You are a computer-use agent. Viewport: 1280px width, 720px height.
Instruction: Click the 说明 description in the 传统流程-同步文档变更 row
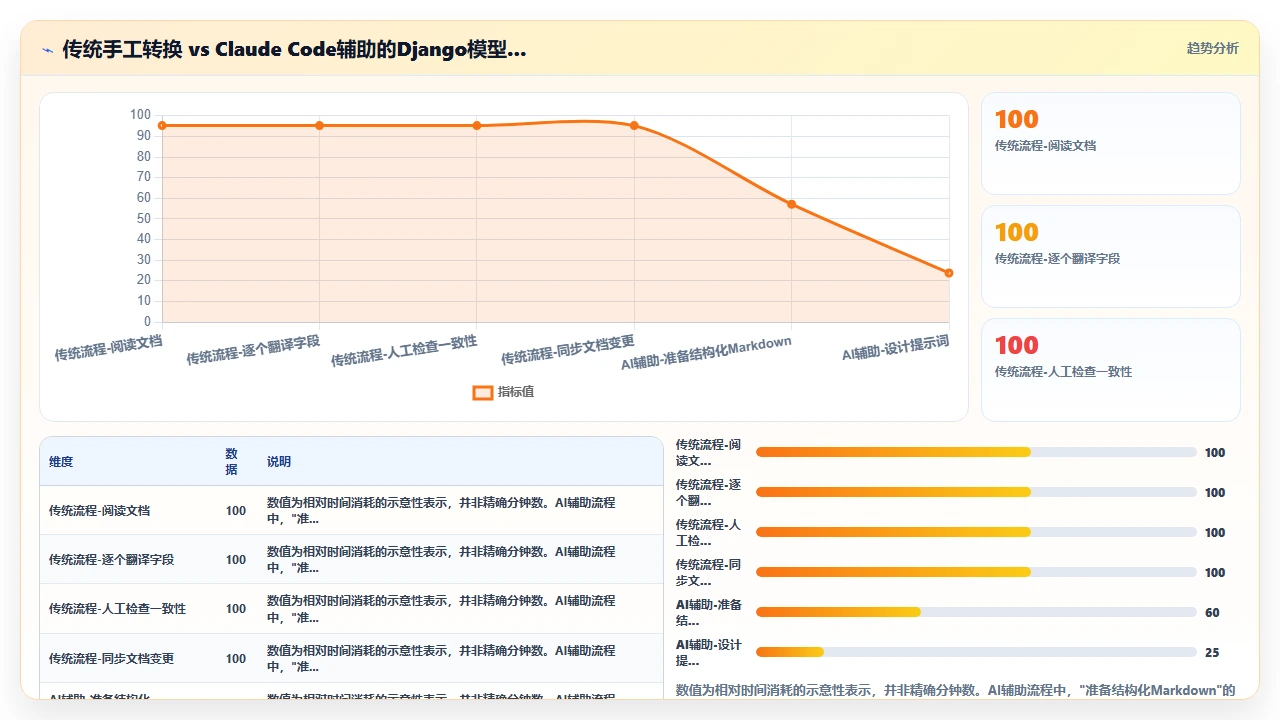(441, 659)
